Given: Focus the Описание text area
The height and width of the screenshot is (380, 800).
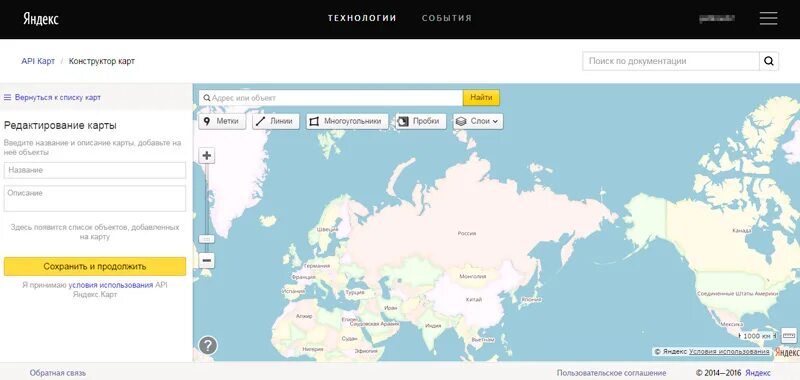Looking at the screenshot, I should point(95,198).
